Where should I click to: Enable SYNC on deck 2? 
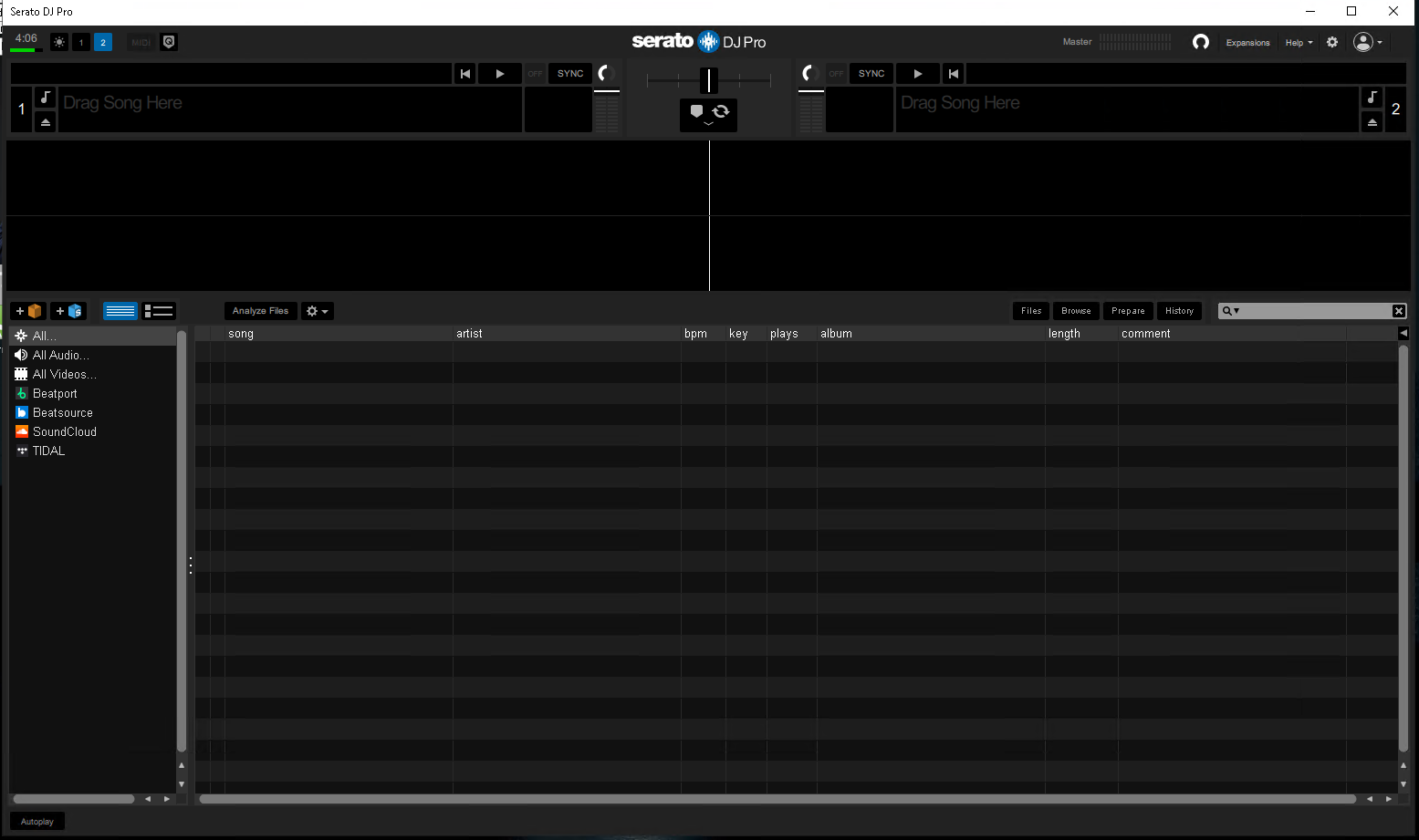point(871,74)
